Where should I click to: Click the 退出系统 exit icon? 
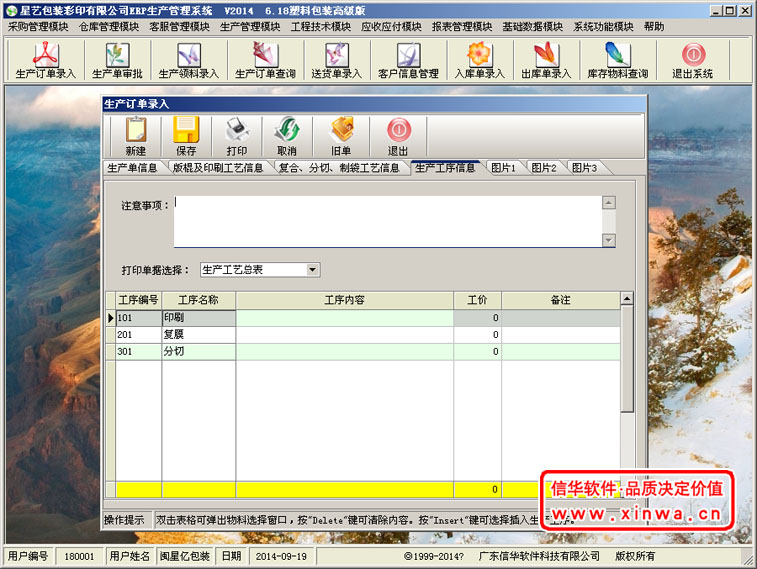(x=692, y=60)
